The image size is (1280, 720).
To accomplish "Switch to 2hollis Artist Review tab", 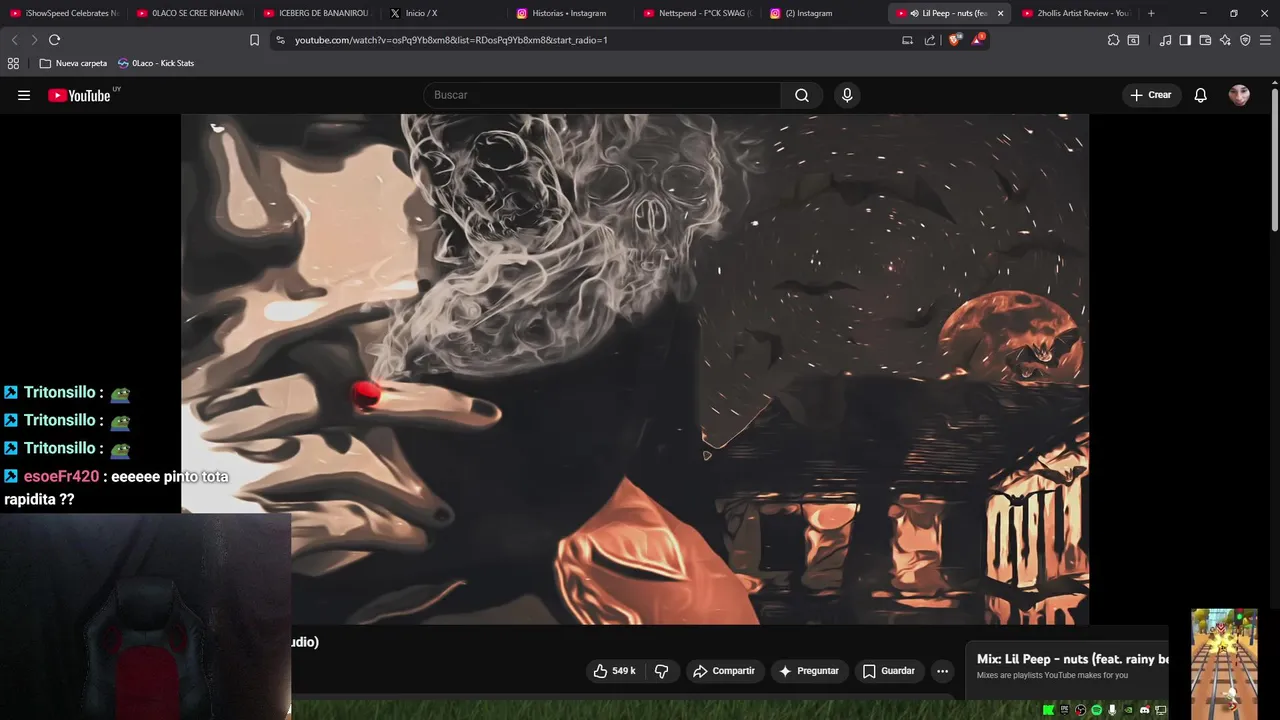I will [x=1077, y=13].
